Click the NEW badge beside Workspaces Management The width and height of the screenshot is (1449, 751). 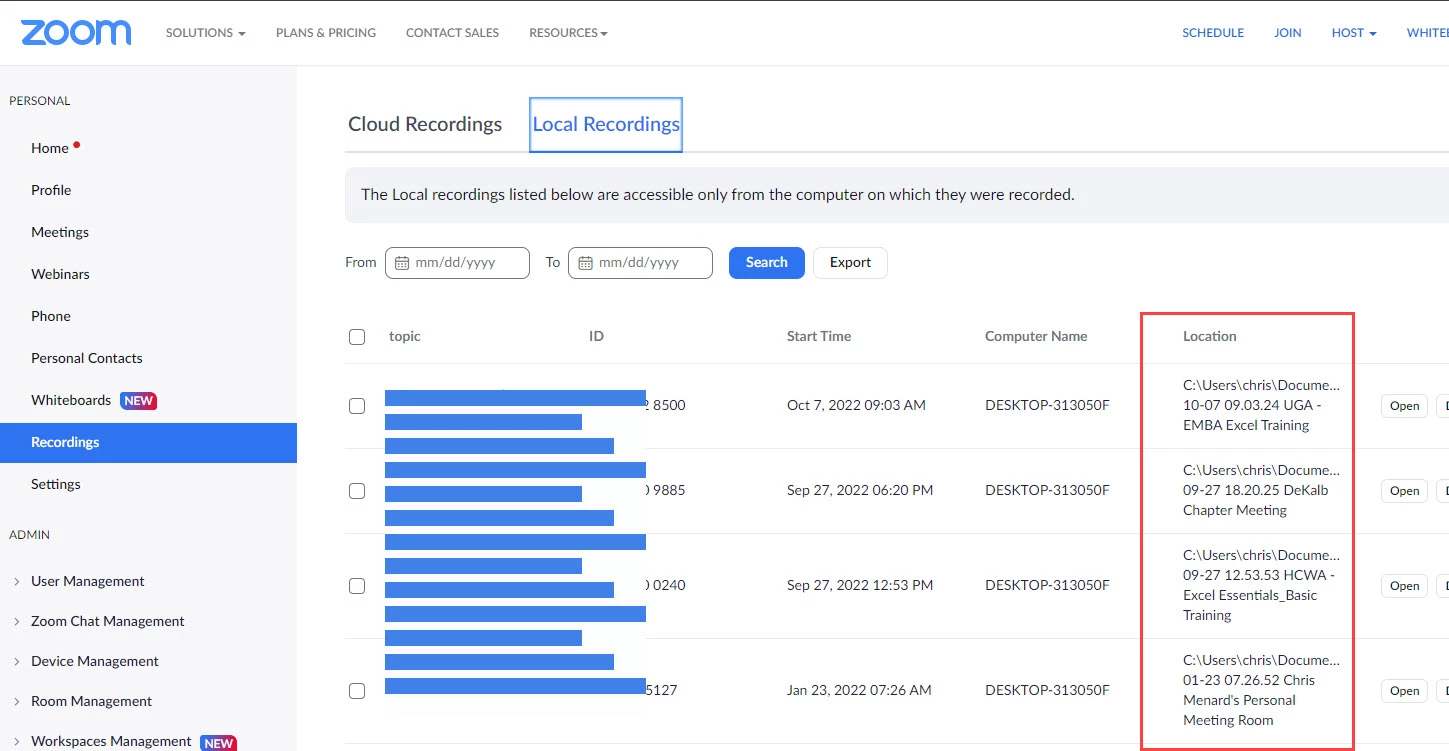218,743
